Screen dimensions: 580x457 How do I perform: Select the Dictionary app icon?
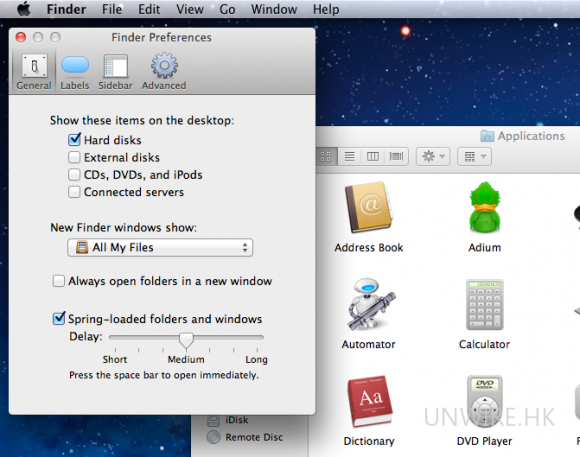[x=370, y=401]
